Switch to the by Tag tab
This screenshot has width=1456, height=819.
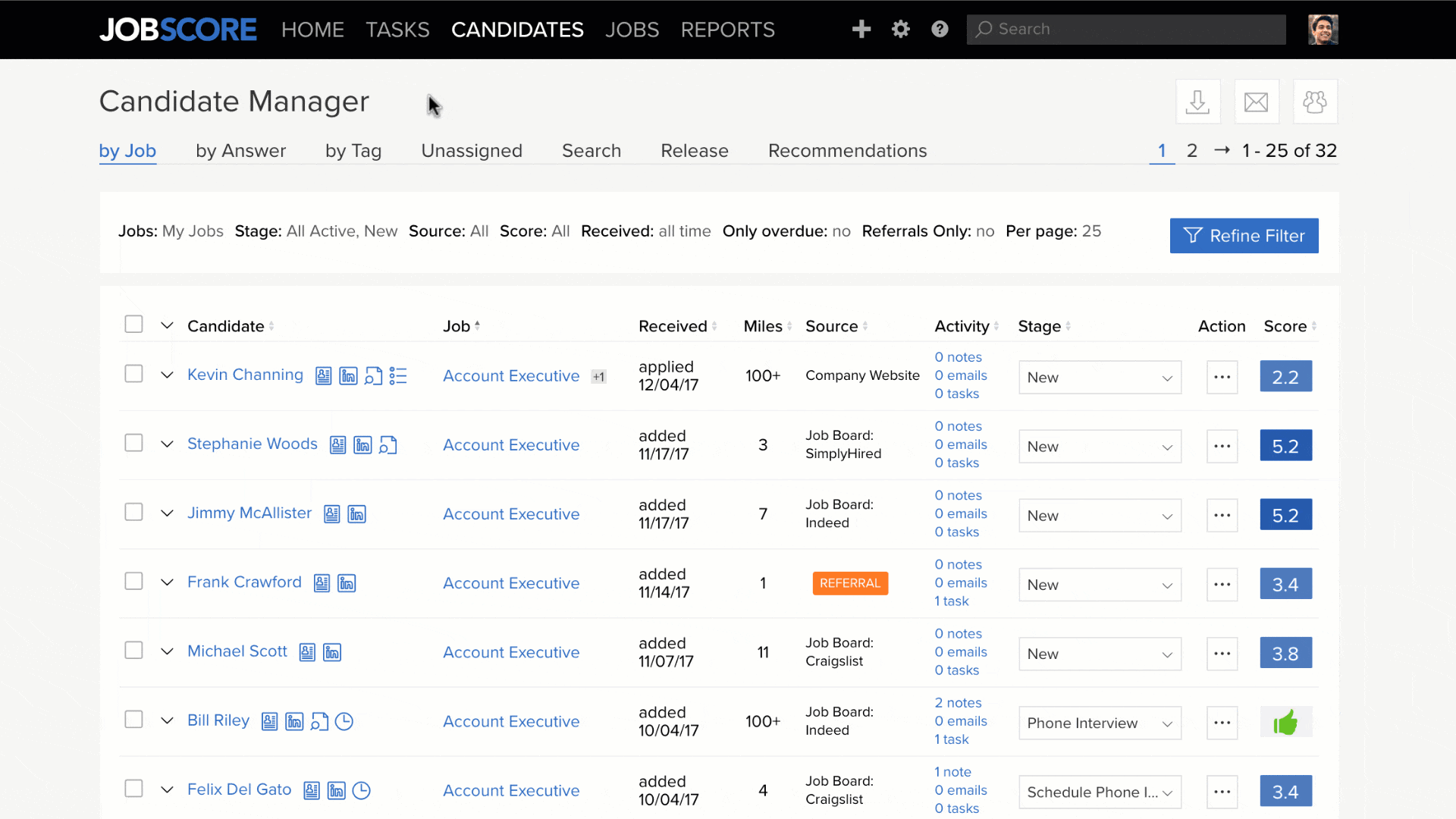coord(353,151)
